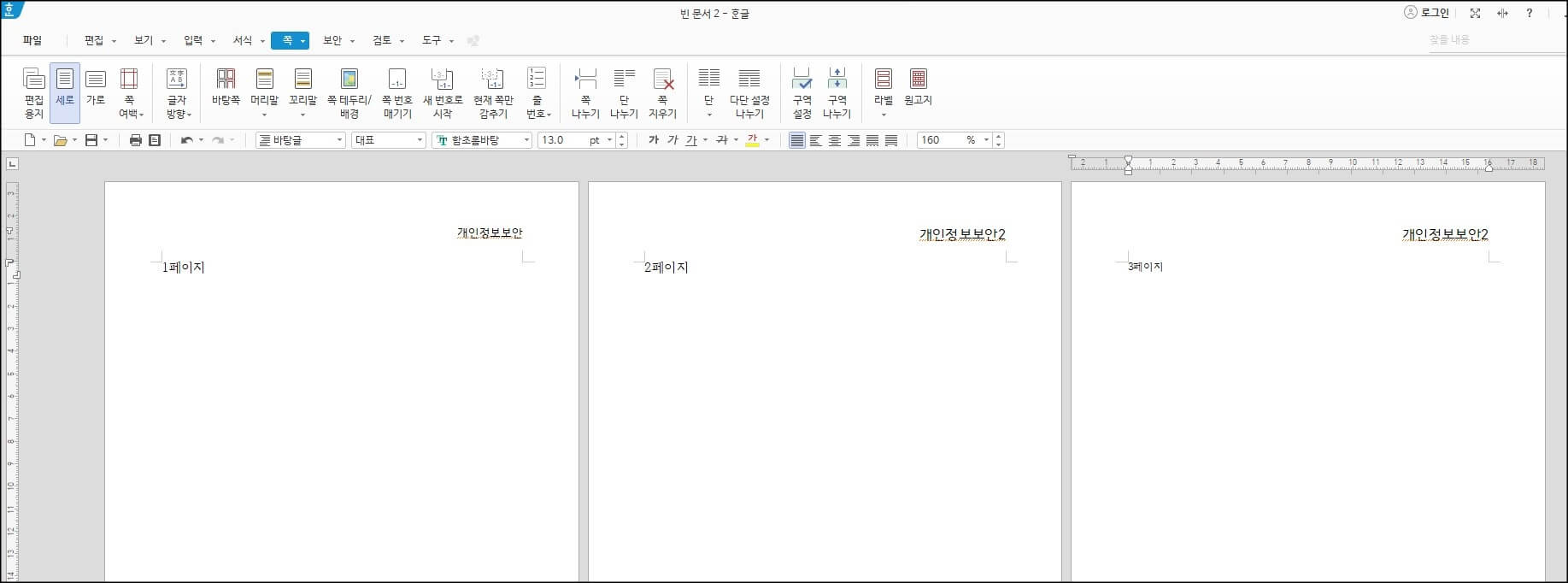1568x583 pixels.
Task: Select right paragraph alignment
Action: pyautogui.click(x=854, y=140)
